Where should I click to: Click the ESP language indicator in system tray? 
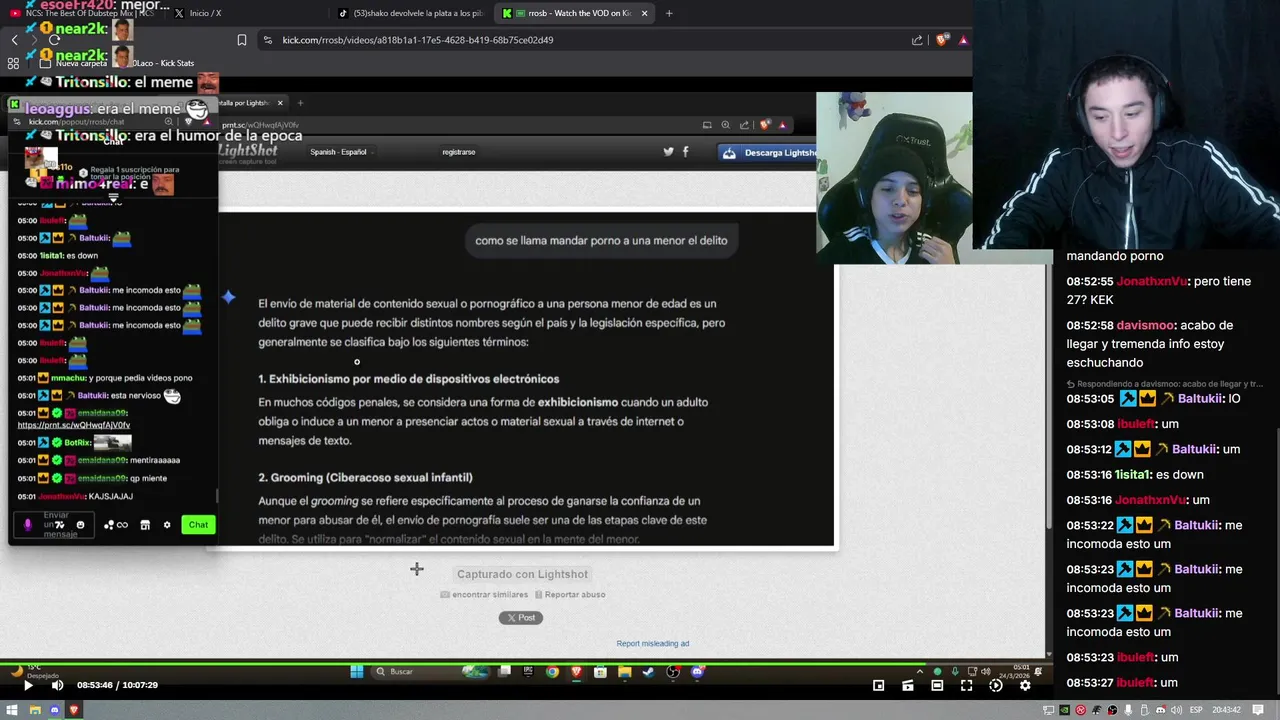[x=1195, y=710]
